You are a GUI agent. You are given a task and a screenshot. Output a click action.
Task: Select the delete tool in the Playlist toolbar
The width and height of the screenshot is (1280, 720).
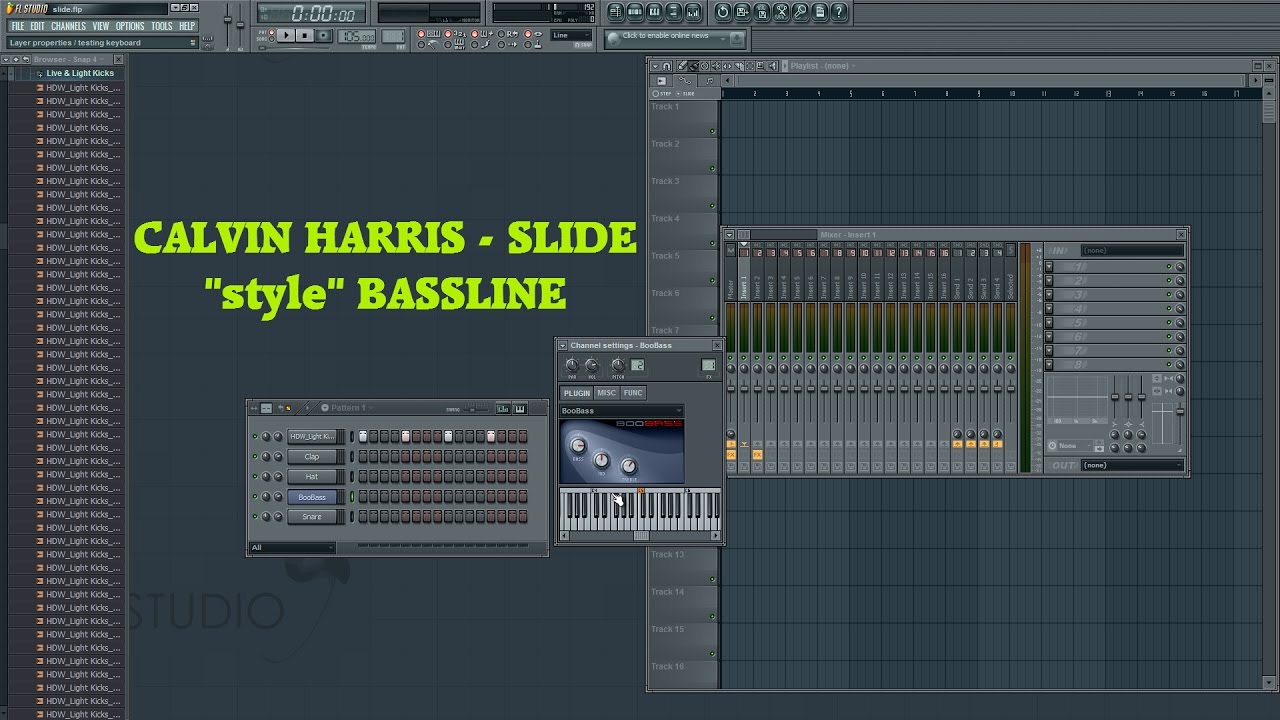coord(705,66)
